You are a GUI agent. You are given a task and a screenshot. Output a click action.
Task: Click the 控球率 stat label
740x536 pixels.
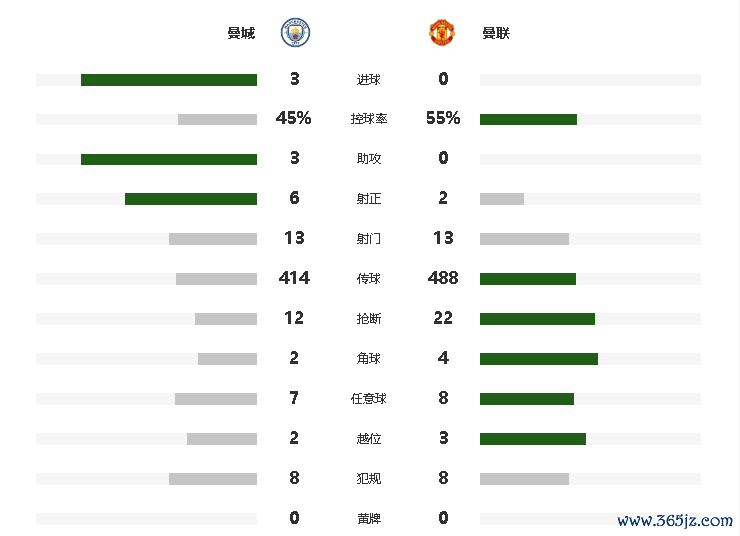(x=368, y=119)
